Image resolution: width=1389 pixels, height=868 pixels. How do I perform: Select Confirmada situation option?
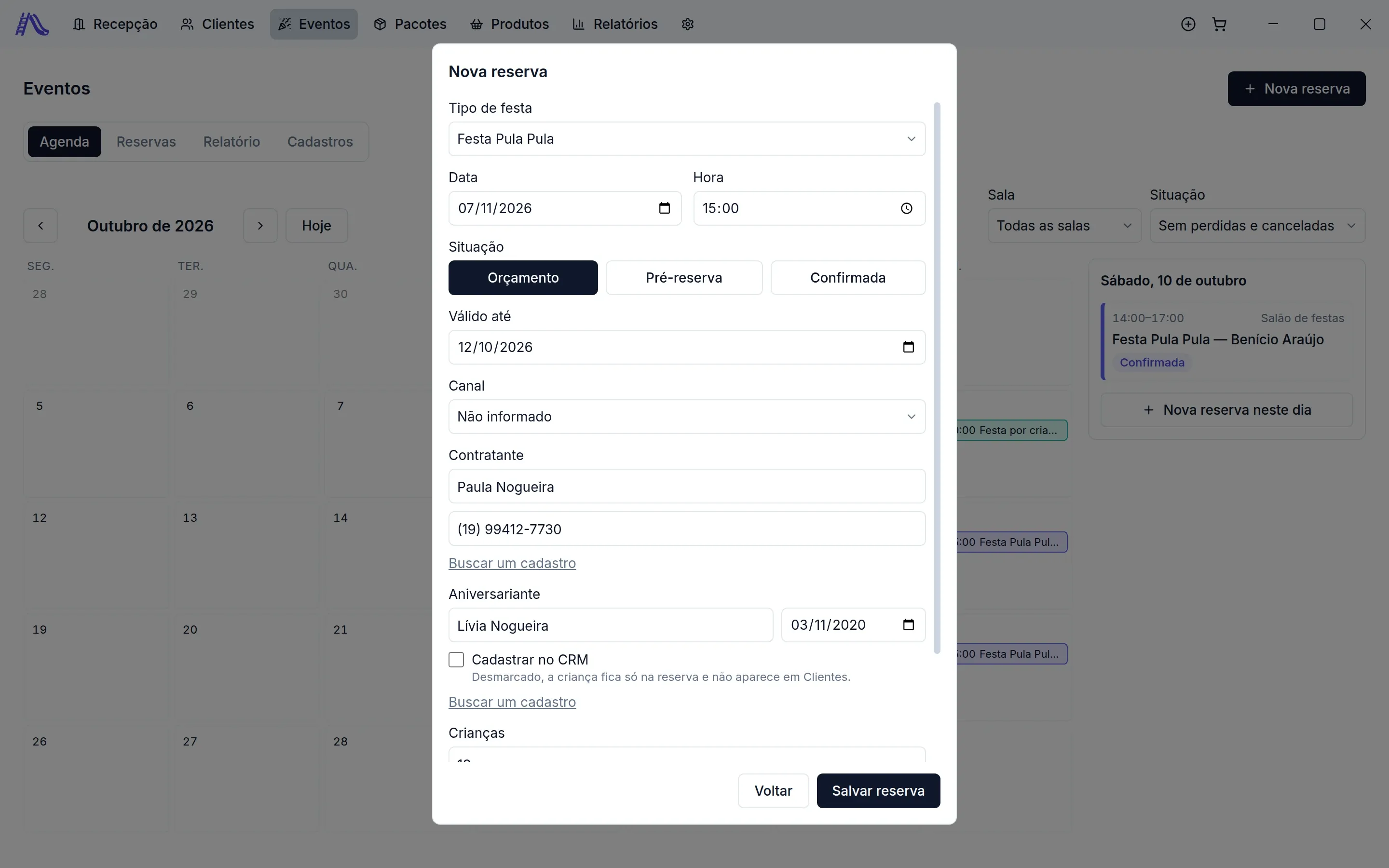[x=848, y=278]
